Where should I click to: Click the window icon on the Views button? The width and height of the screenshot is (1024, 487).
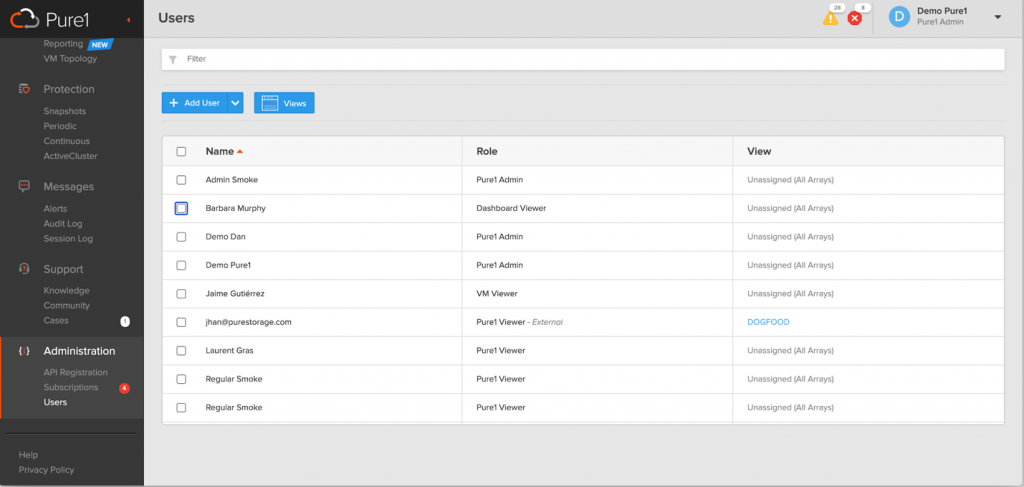pyautogui.click(x=270, y=103)
